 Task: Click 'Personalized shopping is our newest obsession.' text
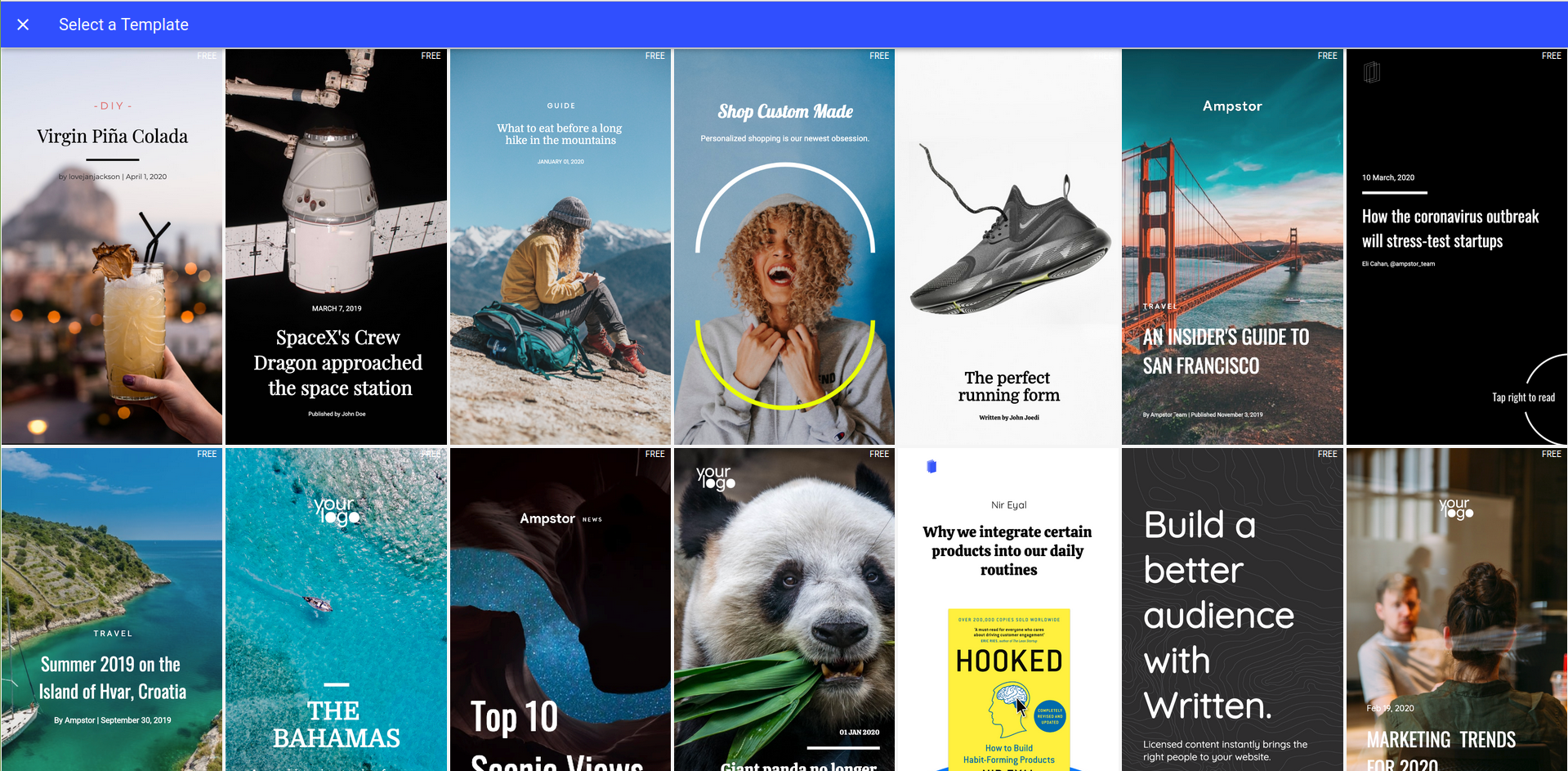tap(784, 138)
